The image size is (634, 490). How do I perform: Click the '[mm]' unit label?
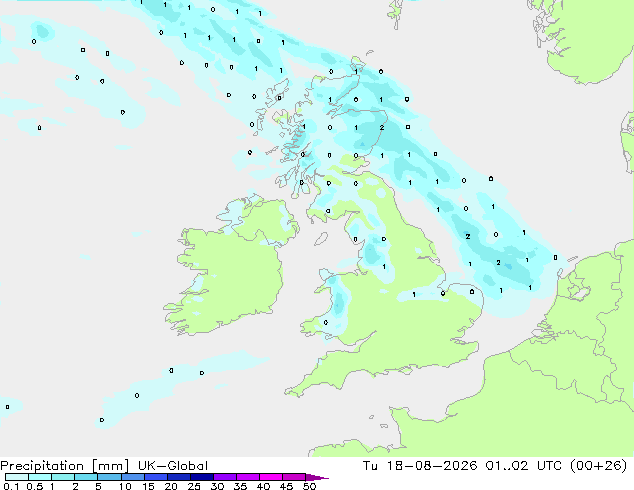tap(110, 466)
